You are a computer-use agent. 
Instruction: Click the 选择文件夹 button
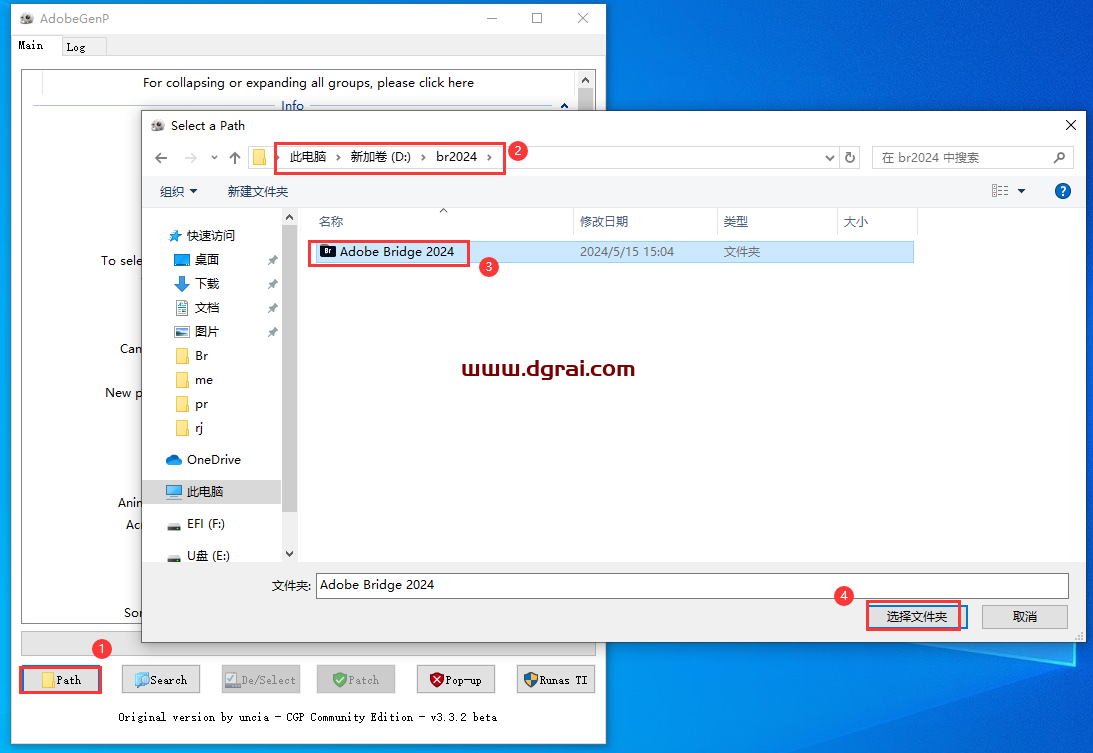tap(915, 616)
